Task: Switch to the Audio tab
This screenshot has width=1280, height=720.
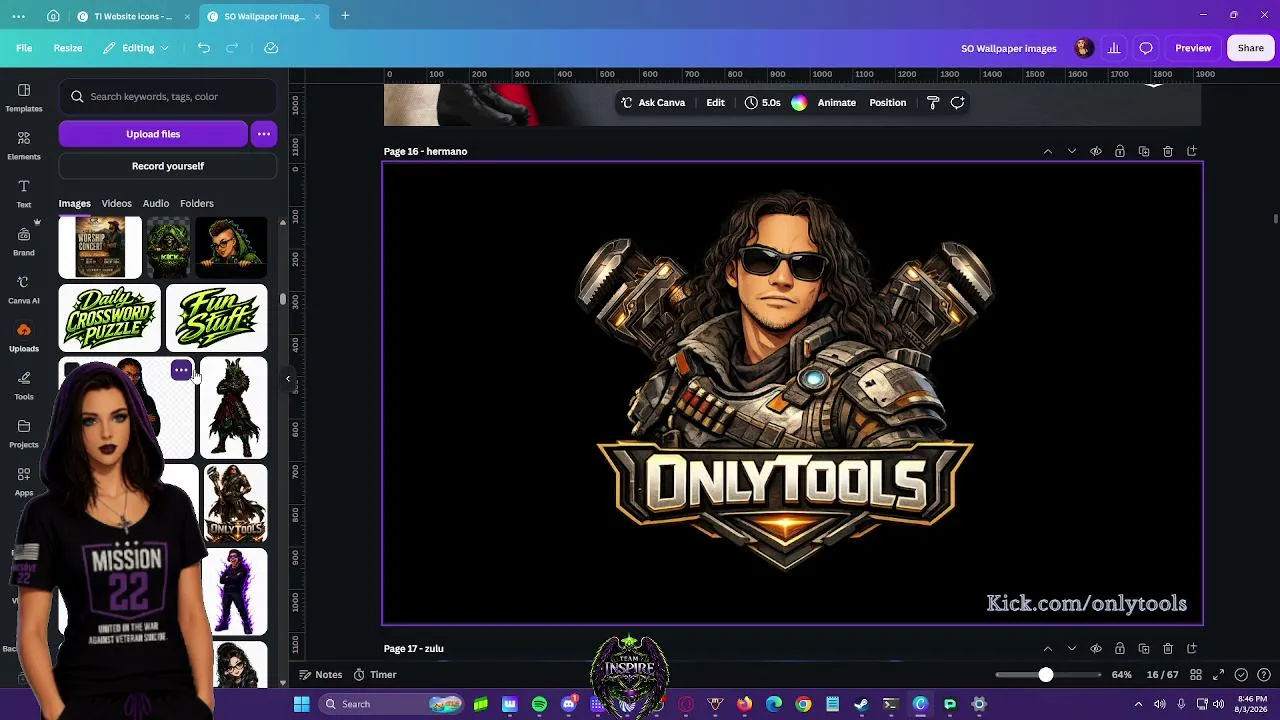Action: coord(156,203)
